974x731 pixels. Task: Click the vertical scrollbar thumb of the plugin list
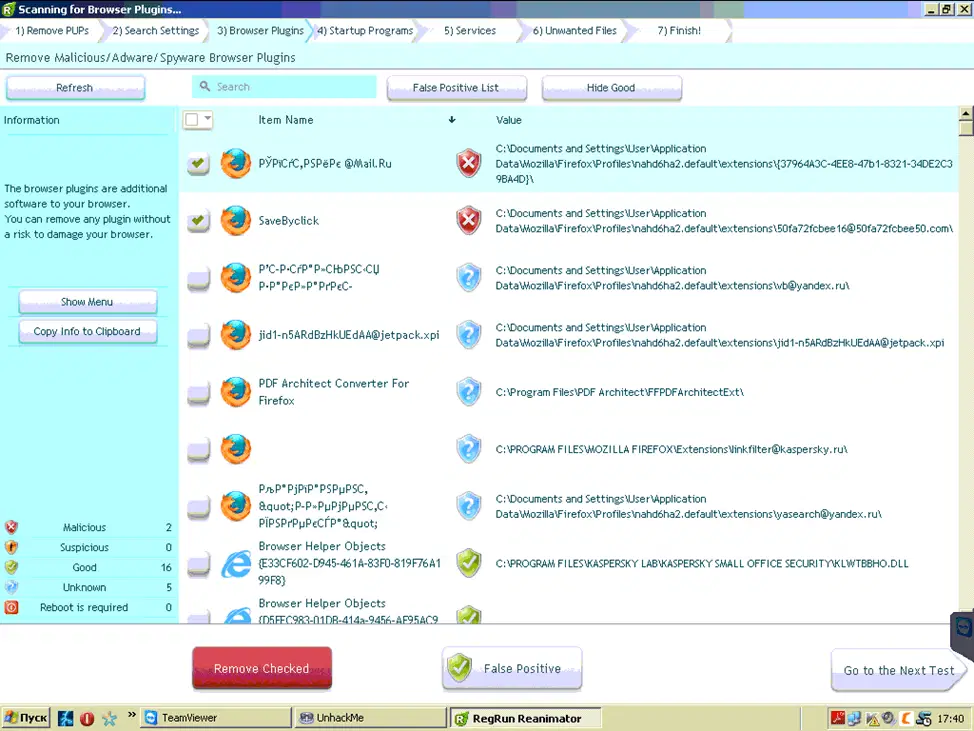click(966, 128)
